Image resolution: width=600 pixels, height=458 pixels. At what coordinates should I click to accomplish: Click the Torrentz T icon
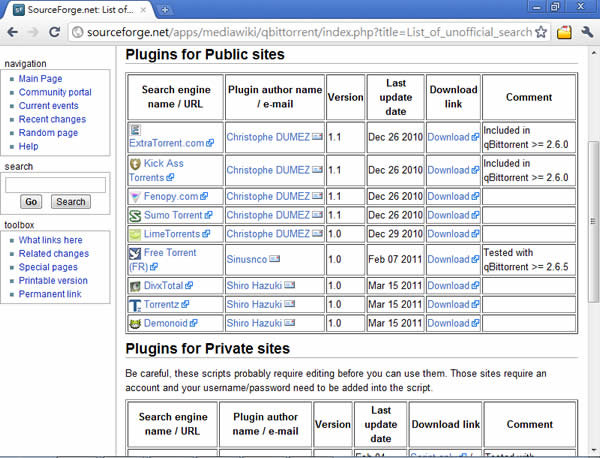coord(135,305)
